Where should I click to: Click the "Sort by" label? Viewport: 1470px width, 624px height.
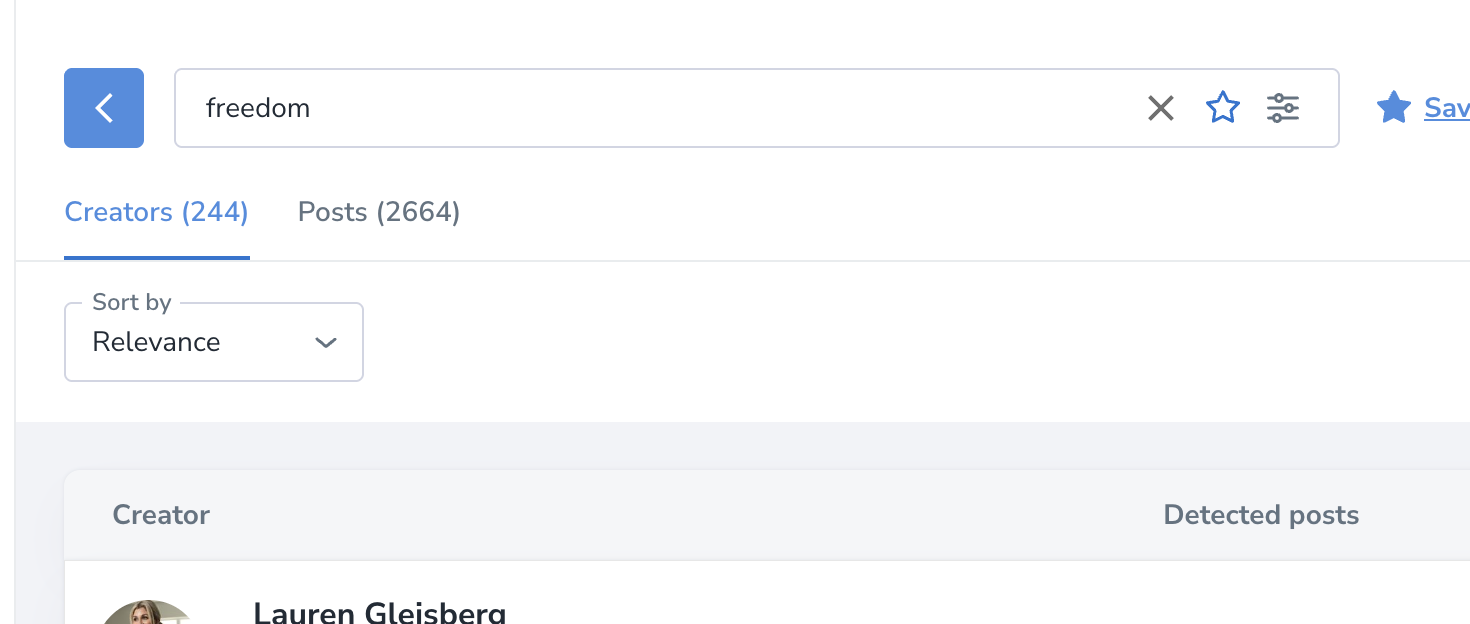point(132,302)
